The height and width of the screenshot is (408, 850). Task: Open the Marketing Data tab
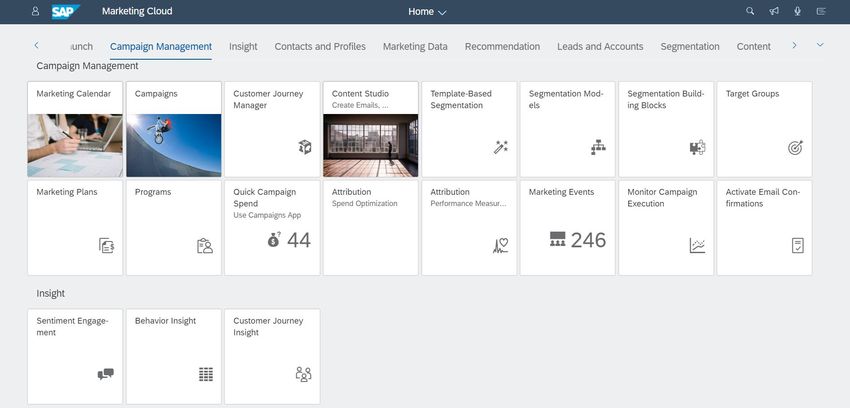[415, 47]
